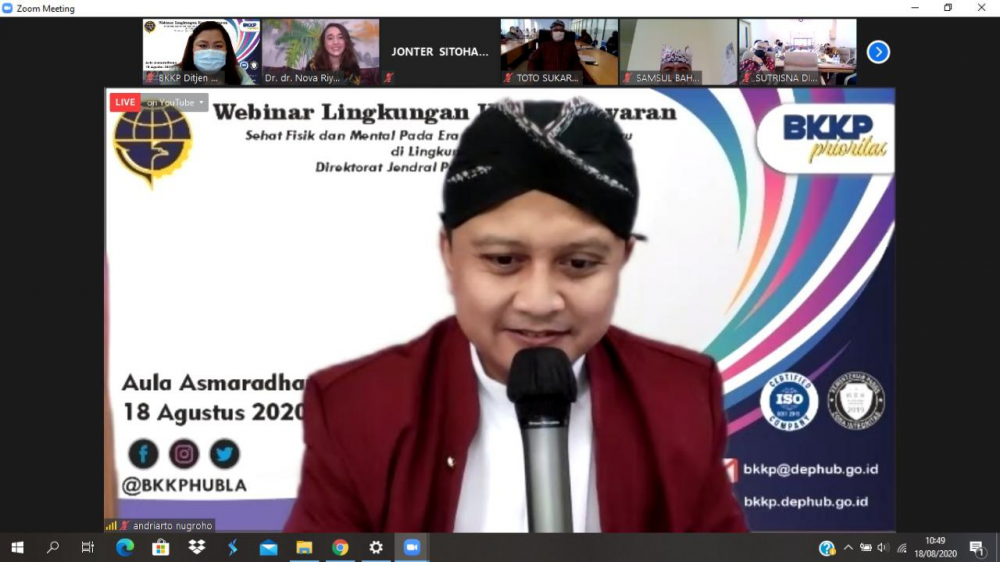The height and width of the screenshot is (562, 1000).
Task: Open the blue lightning app on taskbar
Action: pyautogui.click(x=233, y=547)
